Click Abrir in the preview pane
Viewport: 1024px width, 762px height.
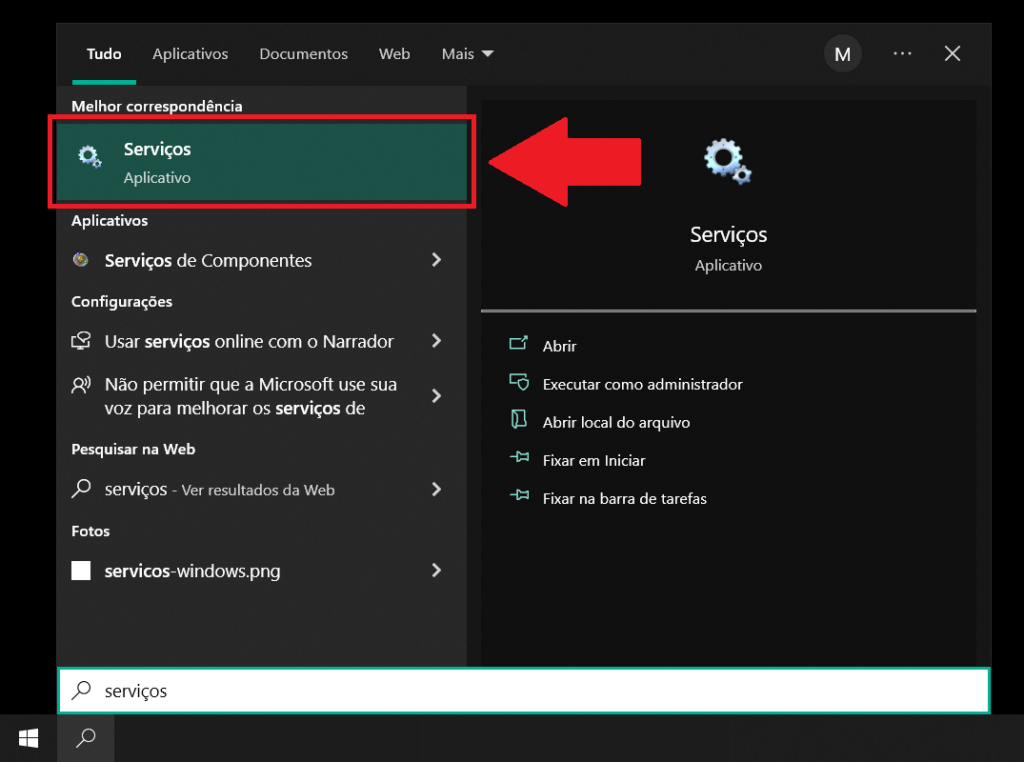click(560, 346)
